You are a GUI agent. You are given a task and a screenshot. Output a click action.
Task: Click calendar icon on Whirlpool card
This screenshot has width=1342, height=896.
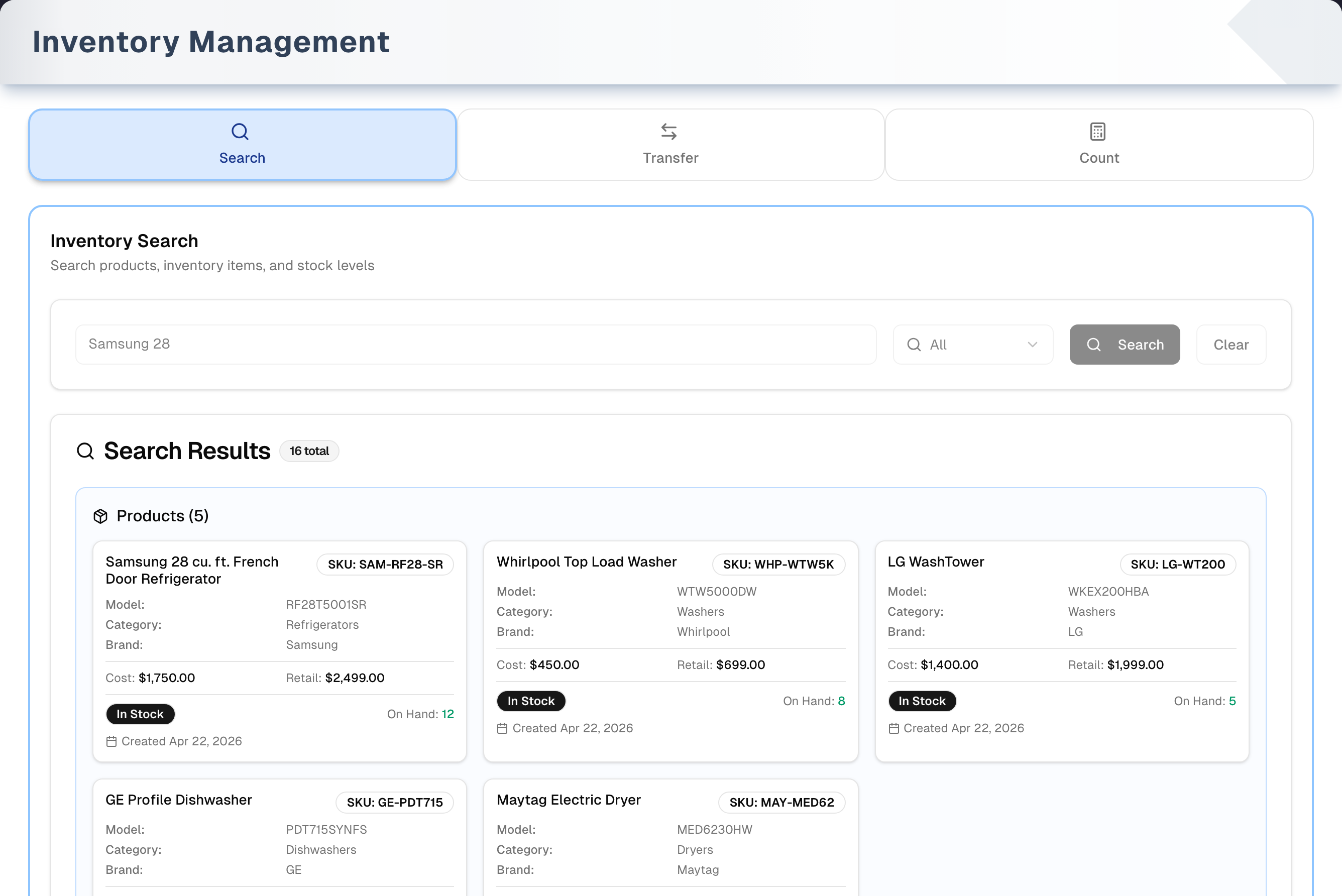502,728
